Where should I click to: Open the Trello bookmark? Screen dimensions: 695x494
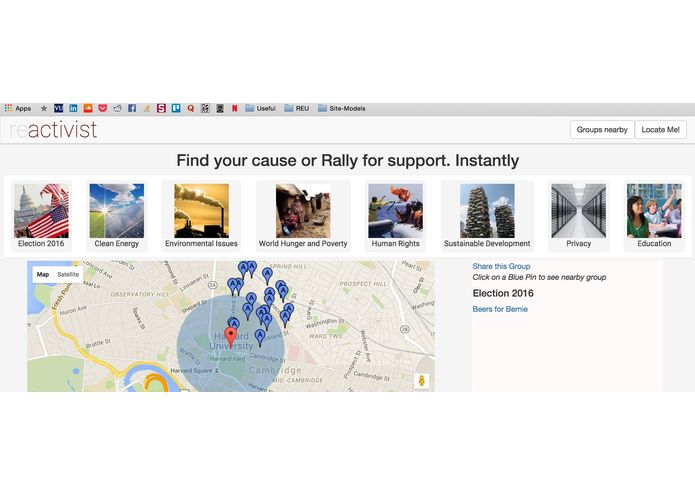(176, 108)
